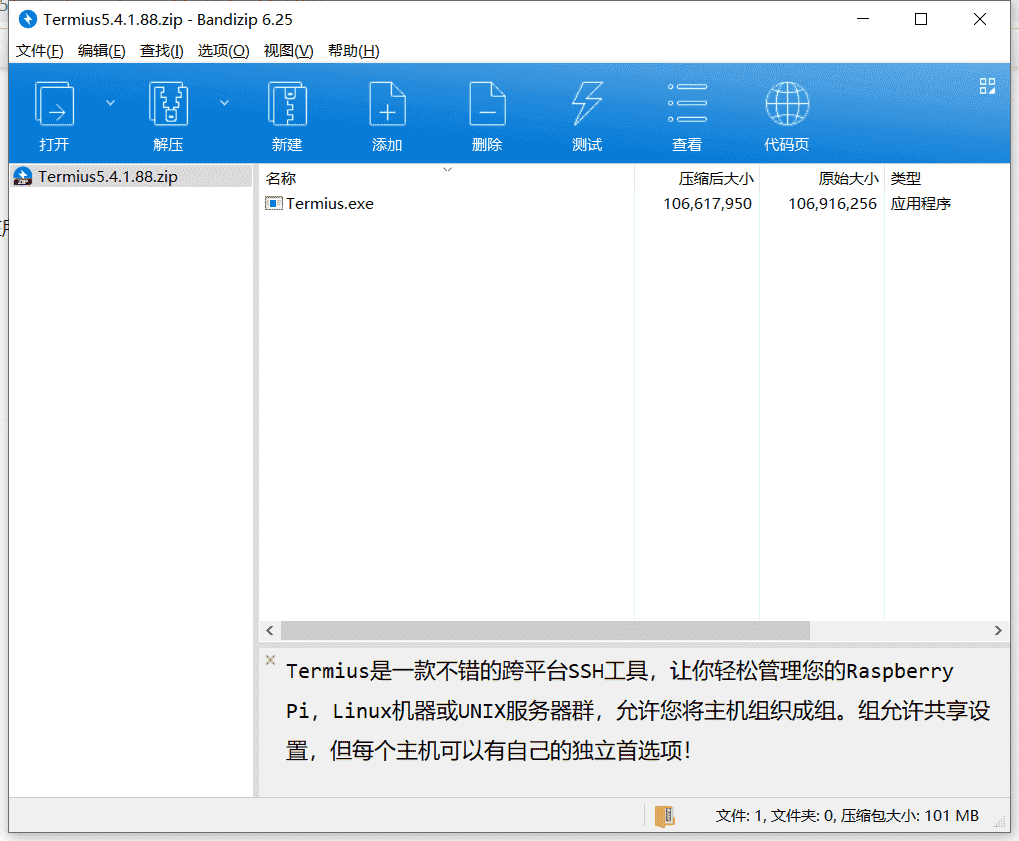Screen dimensions: 1019x841
Task: Select the Termius.exe file row
Action: coord(634,203)
